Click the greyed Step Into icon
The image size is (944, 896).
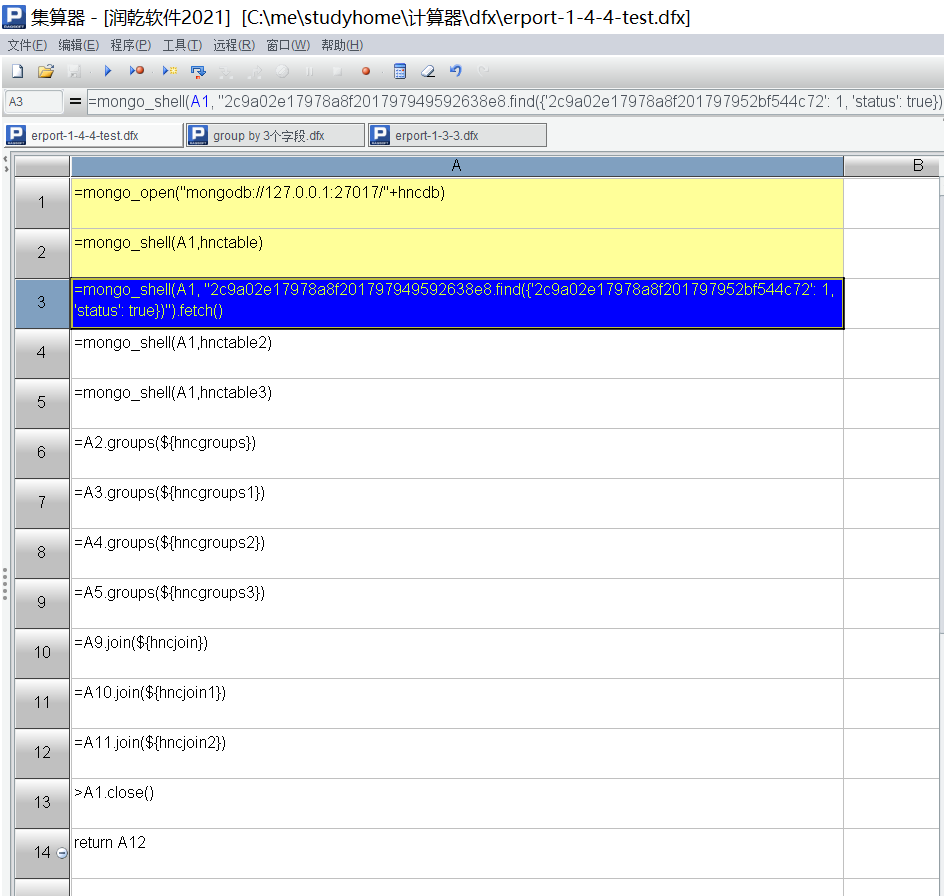point(226,72)
